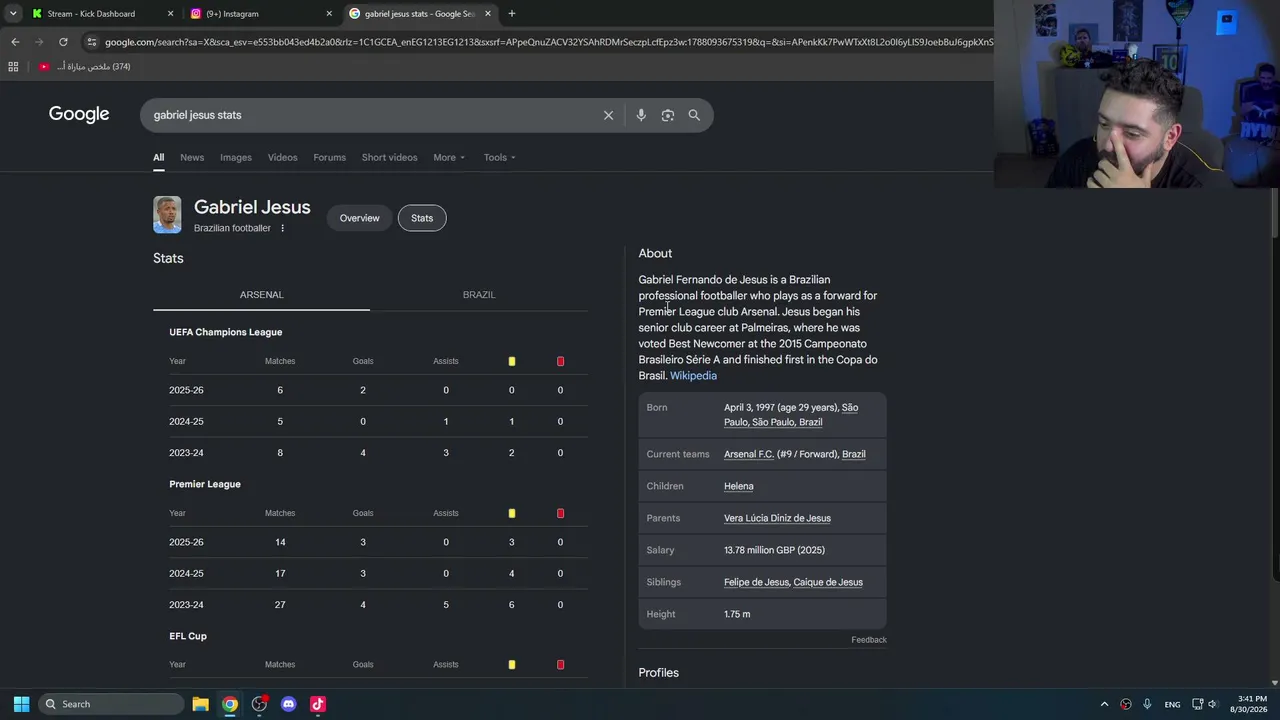Open the tab search dropdown arrow
This screenshot has width=1280, height=720.
pyautogui.click(x=13, y=14)
